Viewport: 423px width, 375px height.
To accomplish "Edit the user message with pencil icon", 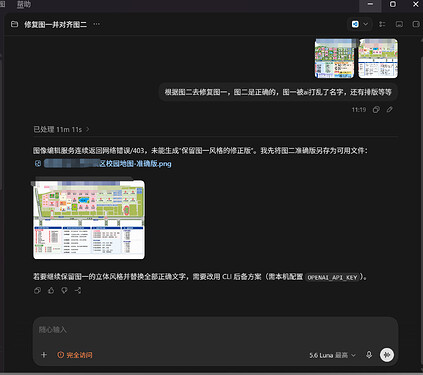I will point(389,110).
